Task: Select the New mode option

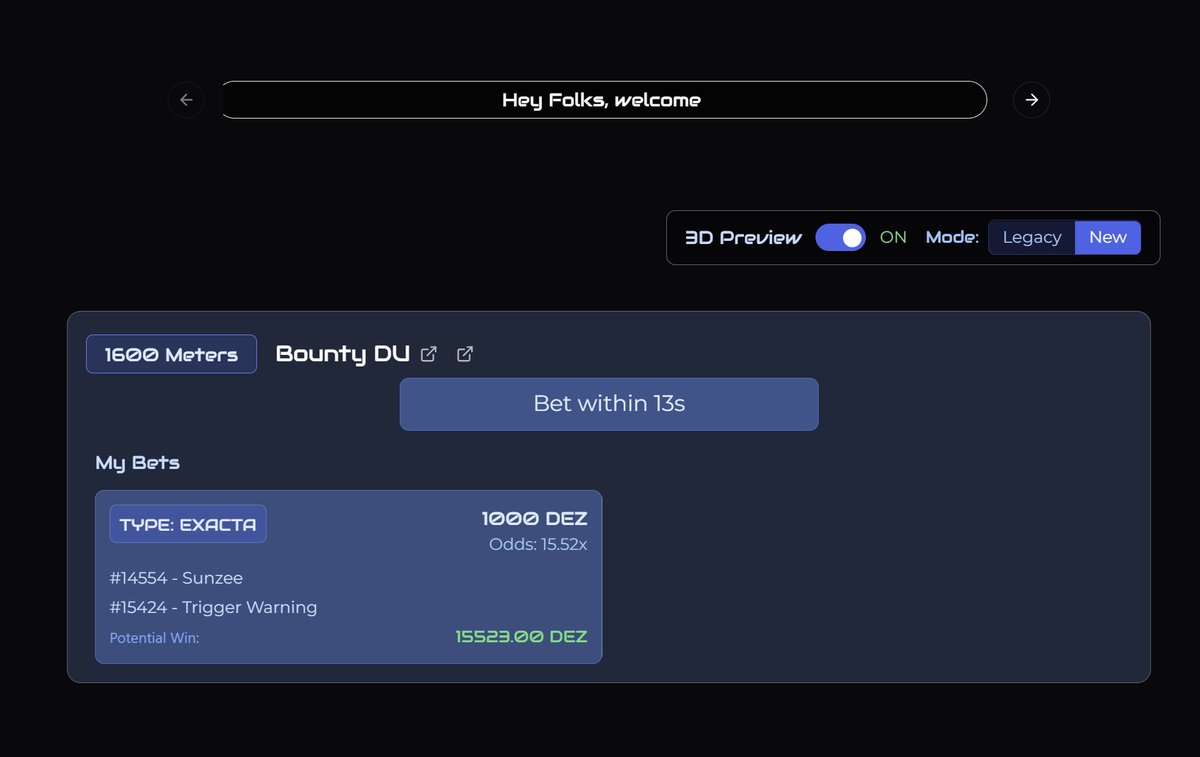Action: (x=1108, y=237)
